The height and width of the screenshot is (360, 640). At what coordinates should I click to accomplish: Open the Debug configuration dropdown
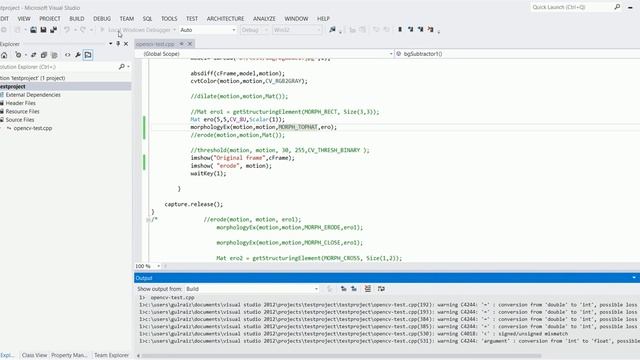pos(254,30)
